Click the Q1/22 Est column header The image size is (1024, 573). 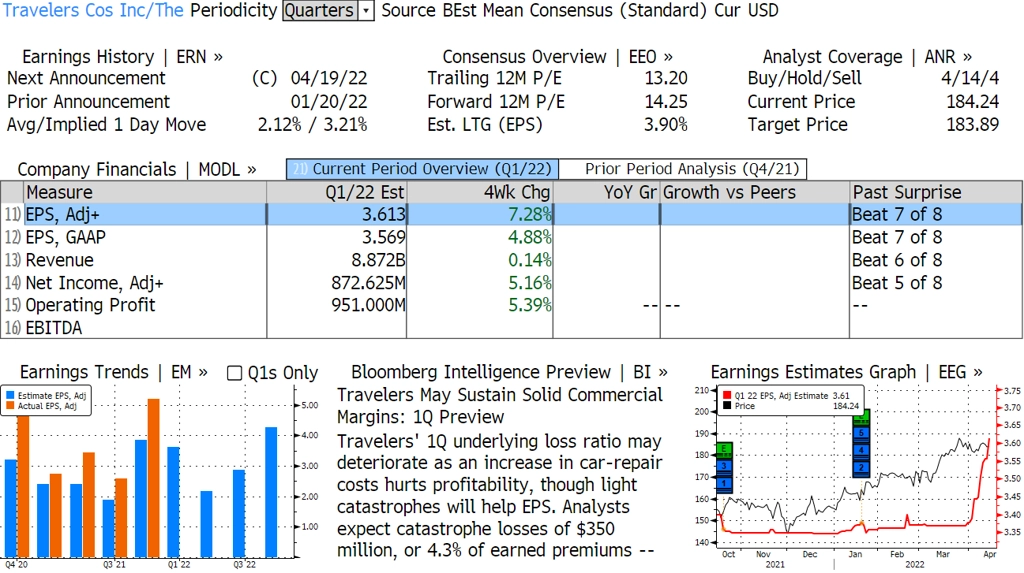pyautogui.click(x=337, y=192)
